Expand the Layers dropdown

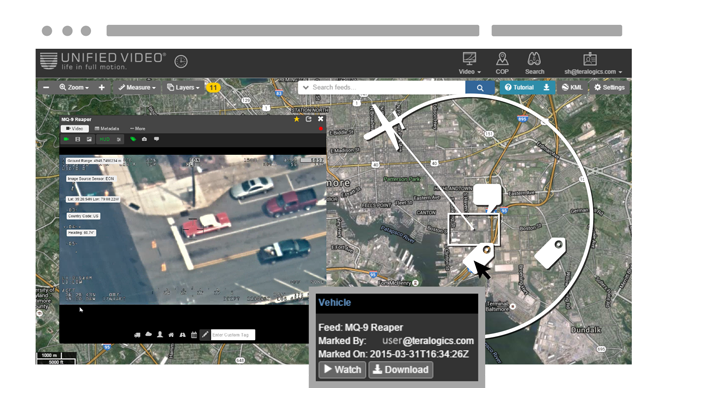click(183, 87)
